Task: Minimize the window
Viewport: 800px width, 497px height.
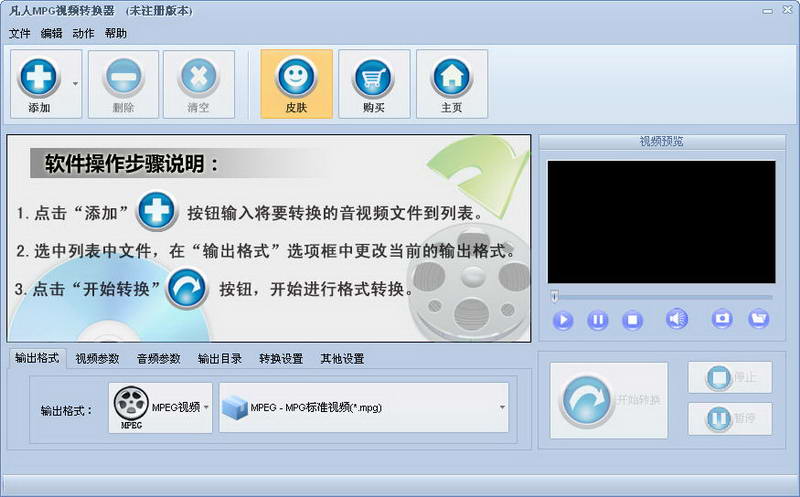Action: click(x=768, y=11)
